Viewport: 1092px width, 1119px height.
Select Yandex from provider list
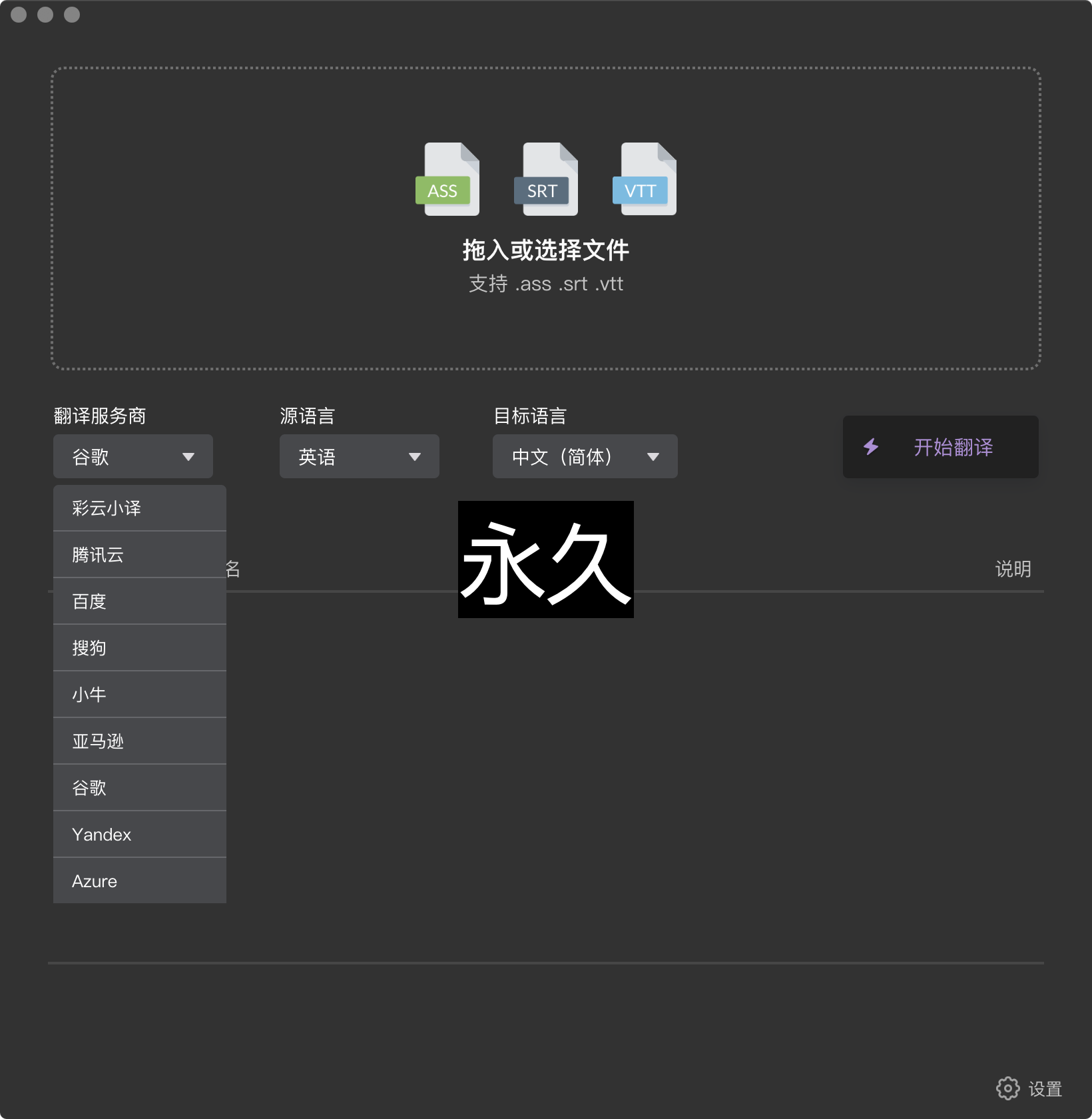[140, 835]
